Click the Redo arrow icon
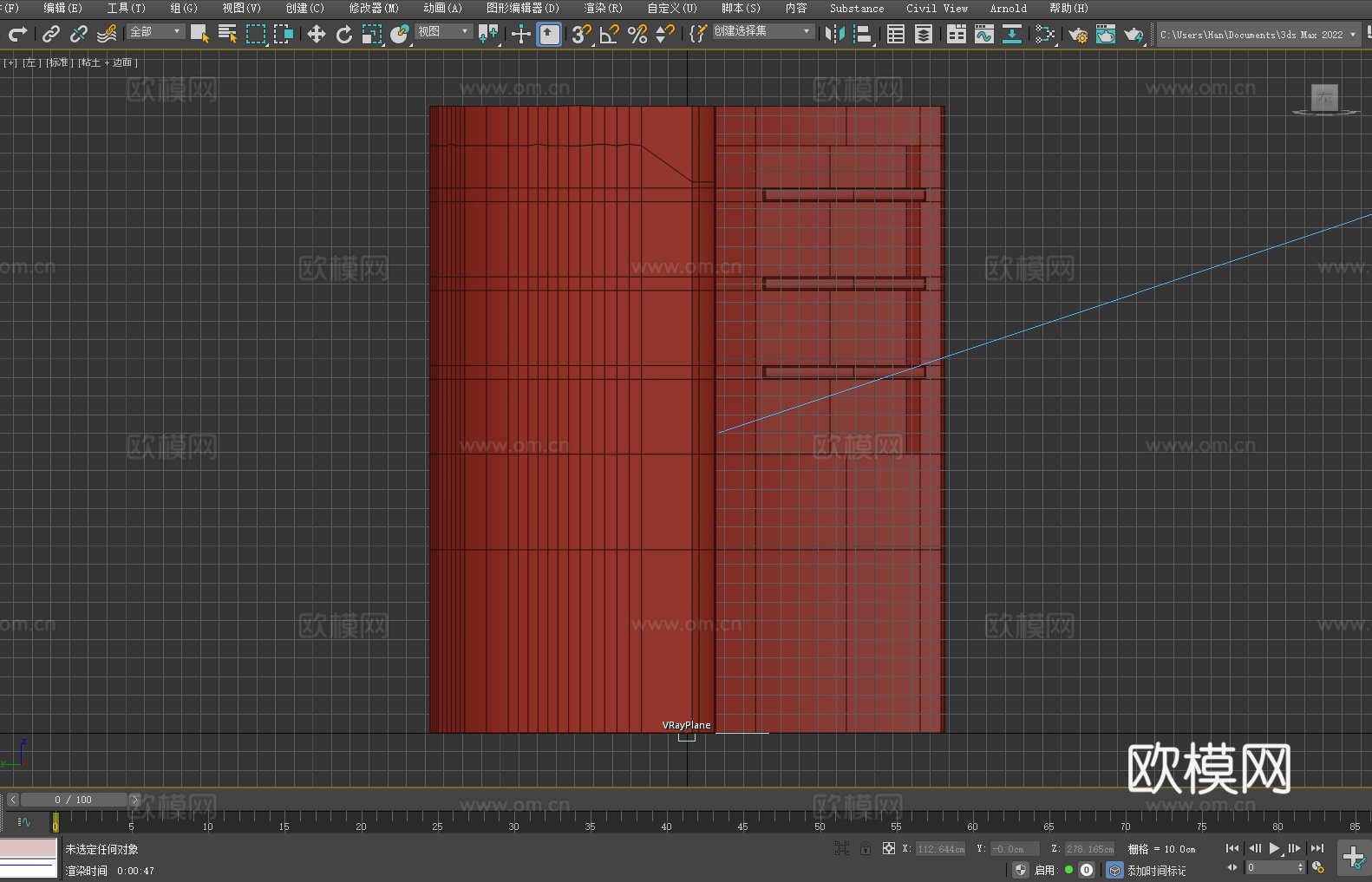Viewport: 1372px width, 882px height. 17,34
